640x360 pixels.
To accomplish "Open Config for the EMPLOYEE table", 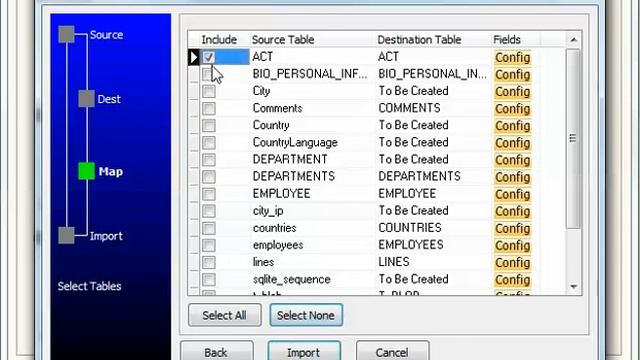I will [513, 195].
